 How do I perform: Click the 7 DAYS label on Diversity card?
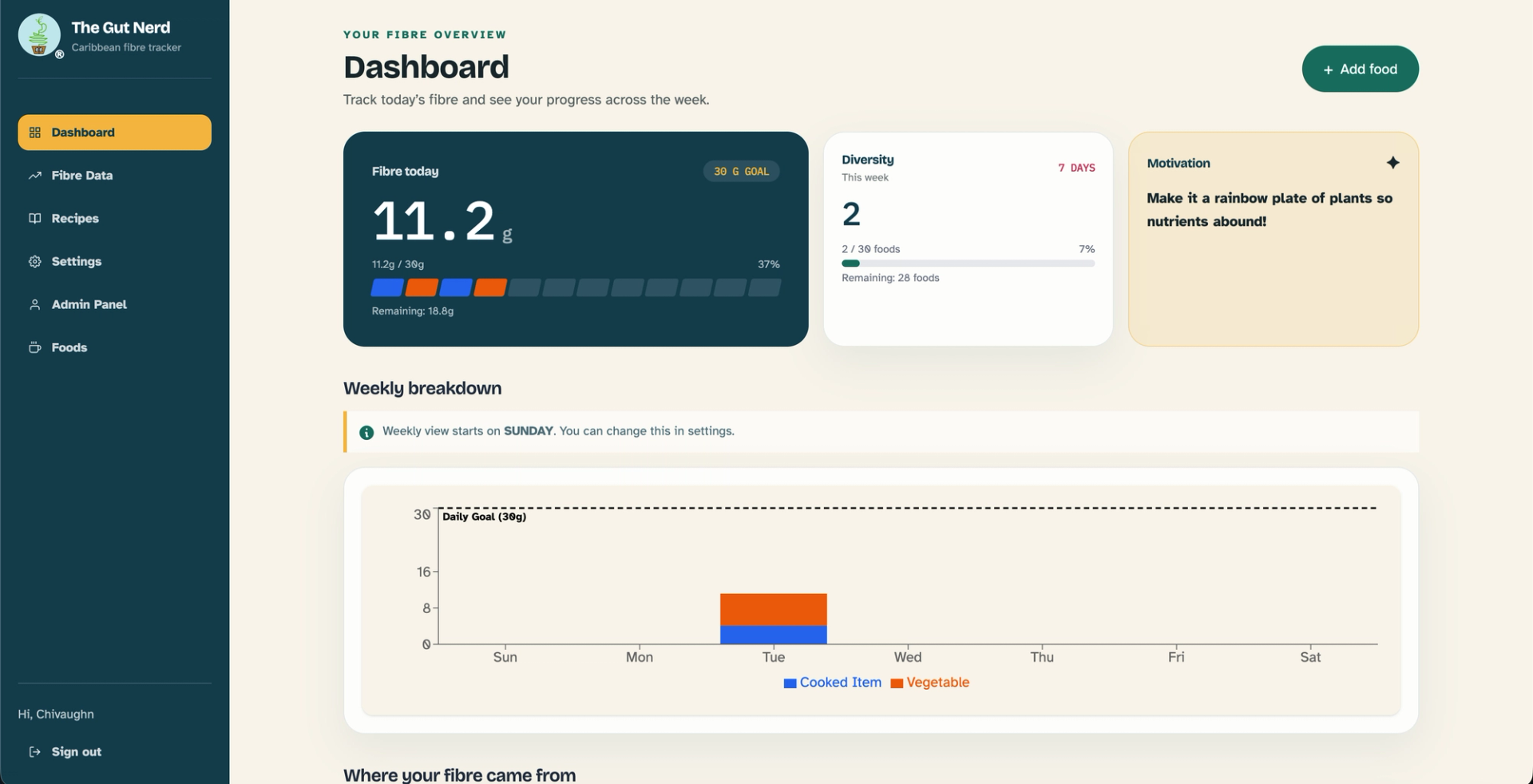(1076, 168)
